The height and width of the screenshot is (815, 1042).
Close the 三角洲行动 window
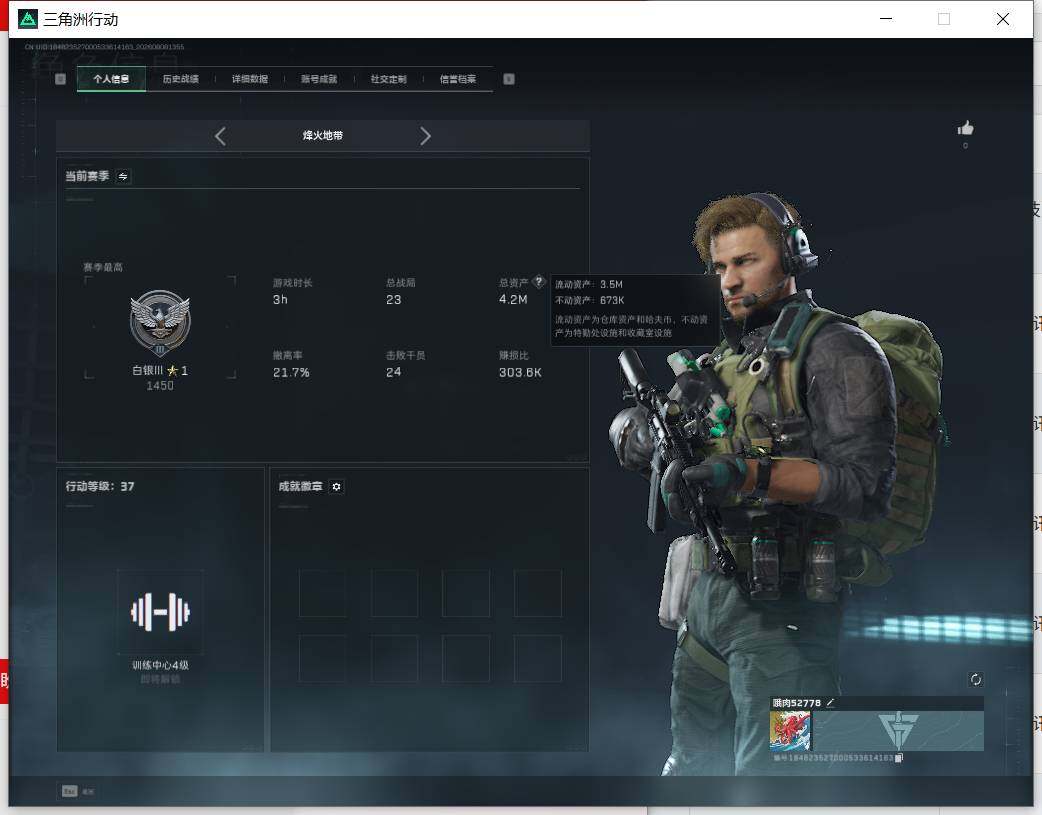point(1003,19)
